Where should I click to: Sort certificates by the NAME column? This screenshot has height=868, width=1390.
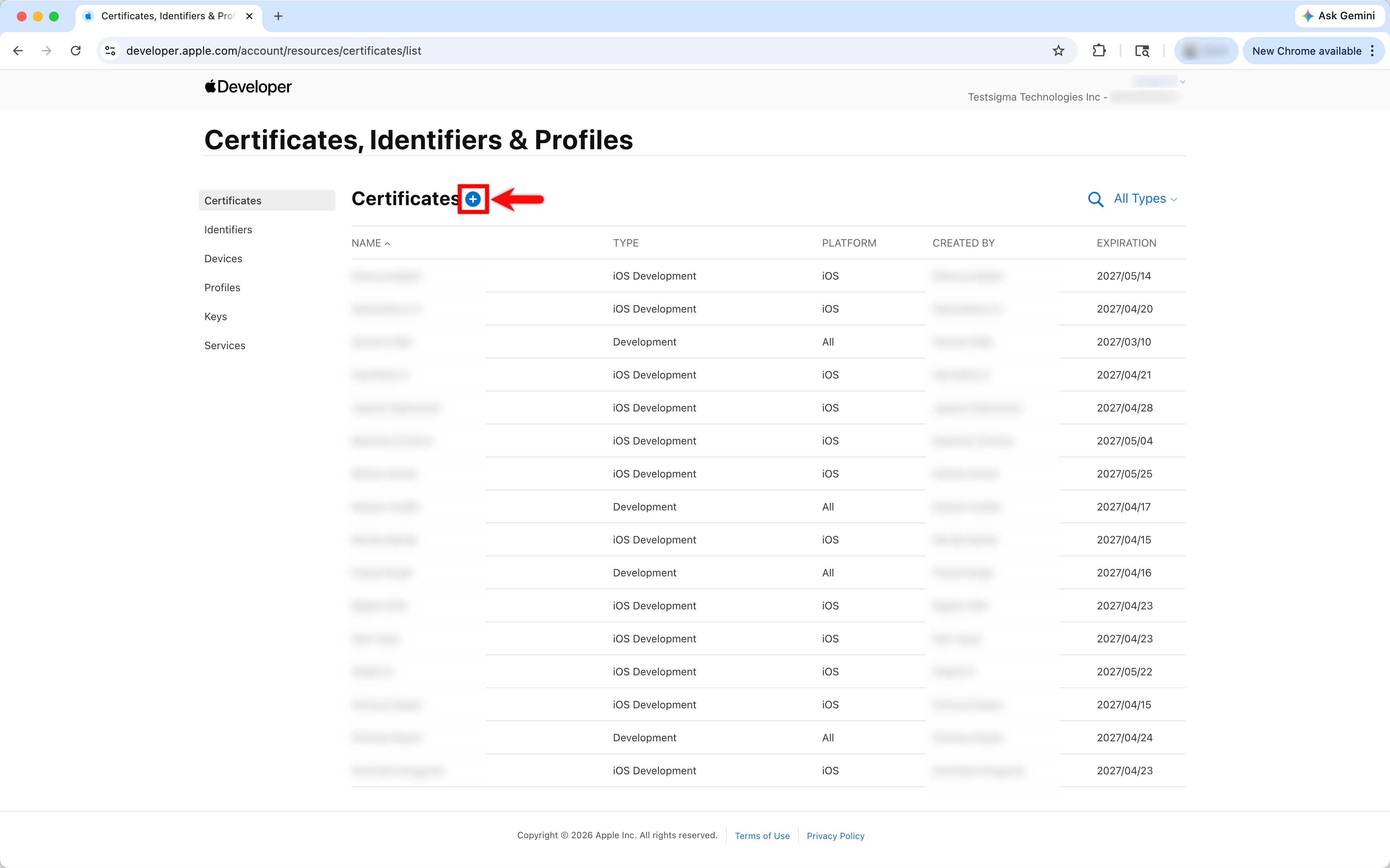point(371,243)
